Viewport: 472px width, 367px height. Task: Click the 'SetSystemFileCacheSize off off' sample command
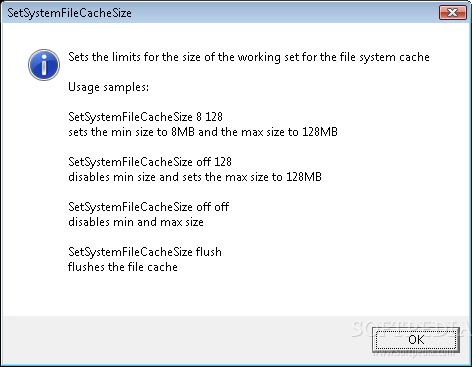click(148, 207)
